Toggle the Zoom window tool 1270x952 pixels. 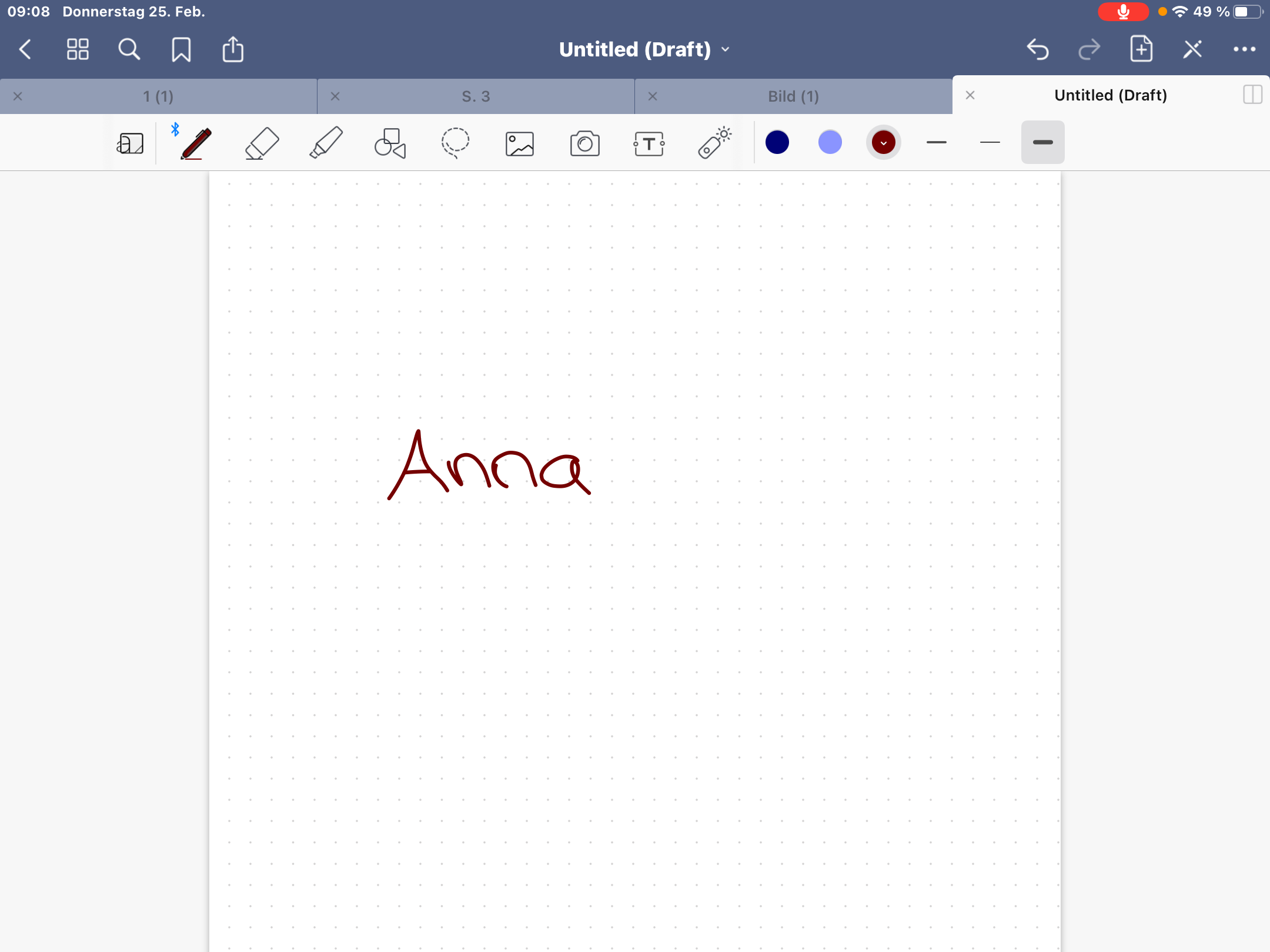pos(131,143)
